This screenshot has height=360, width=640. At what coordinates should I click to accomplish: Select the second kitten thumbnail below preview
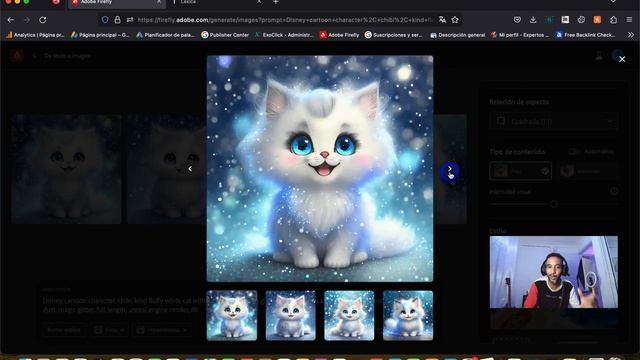coord(291,316)
